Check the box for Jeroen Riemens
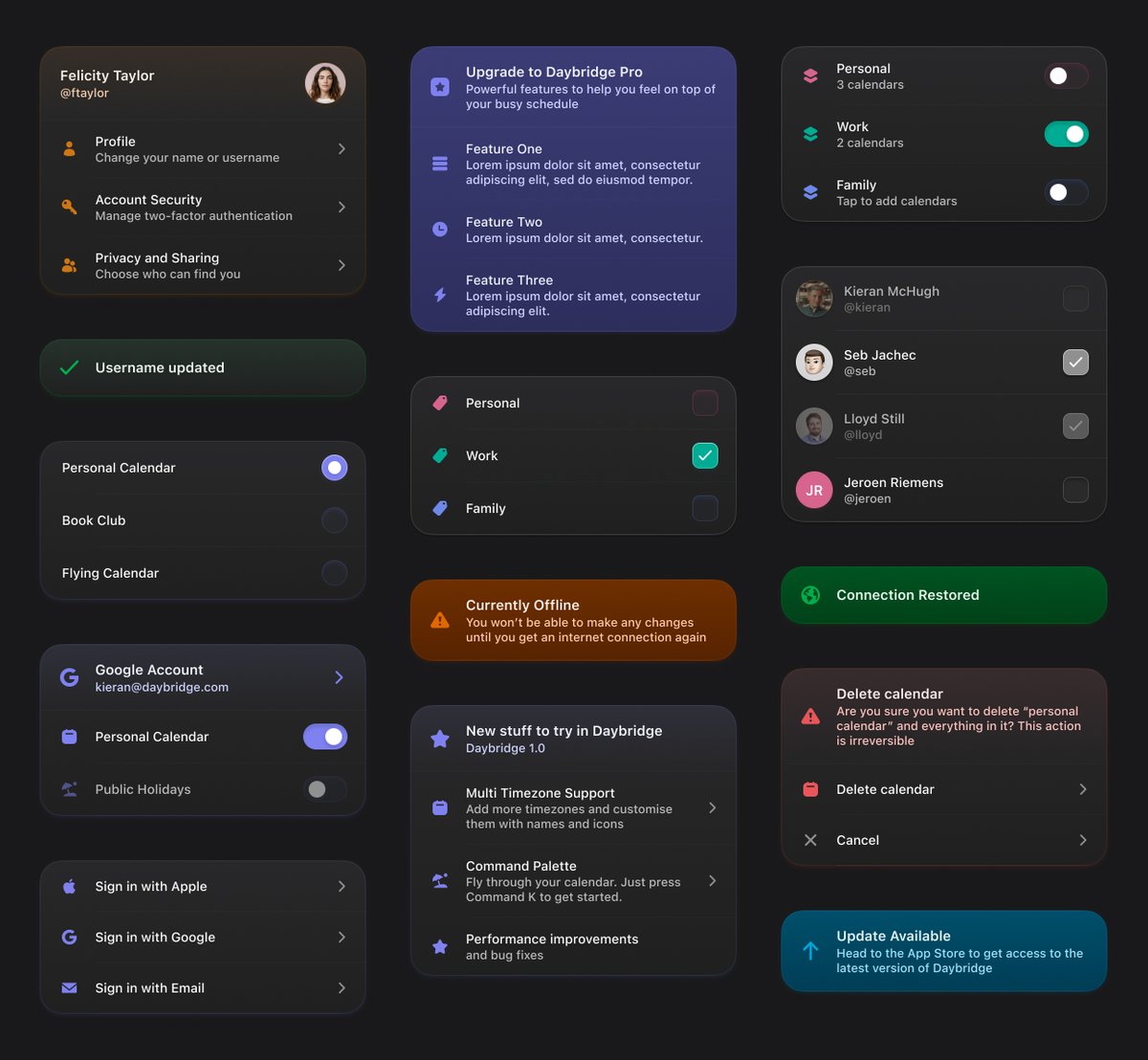Screen dimensions: 1148x1060 point(1076,490)
